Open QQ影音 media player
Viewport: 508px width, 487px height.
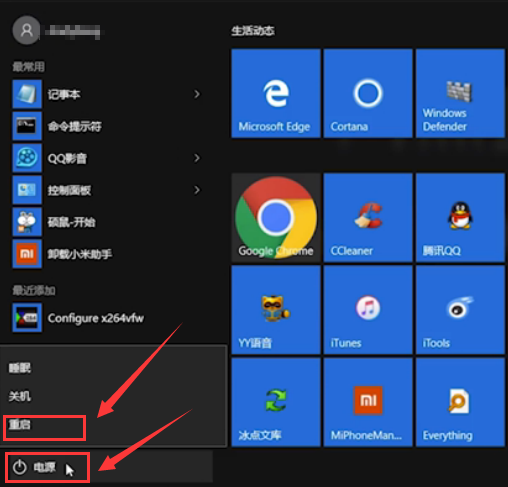click(107, 158)
